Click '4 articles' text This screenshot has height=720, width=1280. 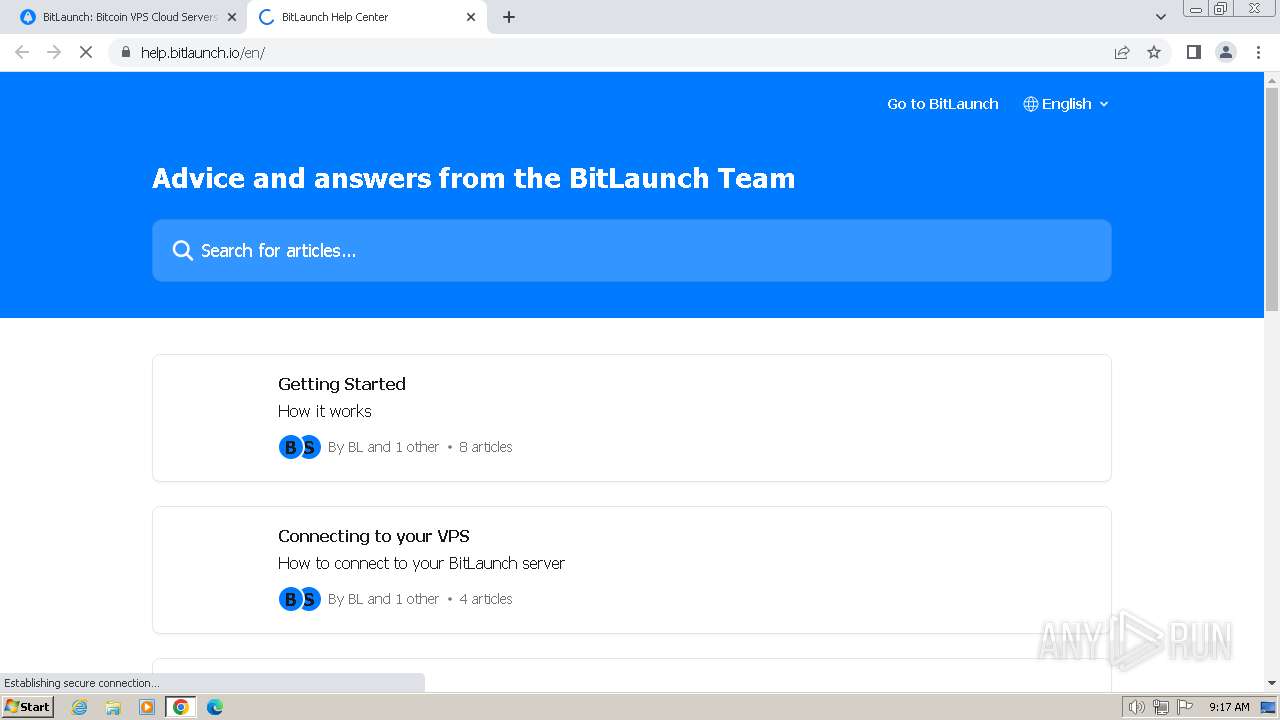click(485, 599)
